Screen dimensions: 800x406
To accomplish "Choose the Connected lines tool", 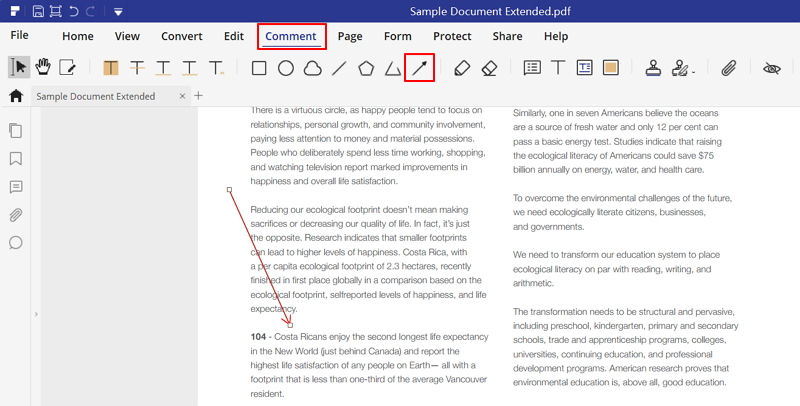I will (392, 68).
